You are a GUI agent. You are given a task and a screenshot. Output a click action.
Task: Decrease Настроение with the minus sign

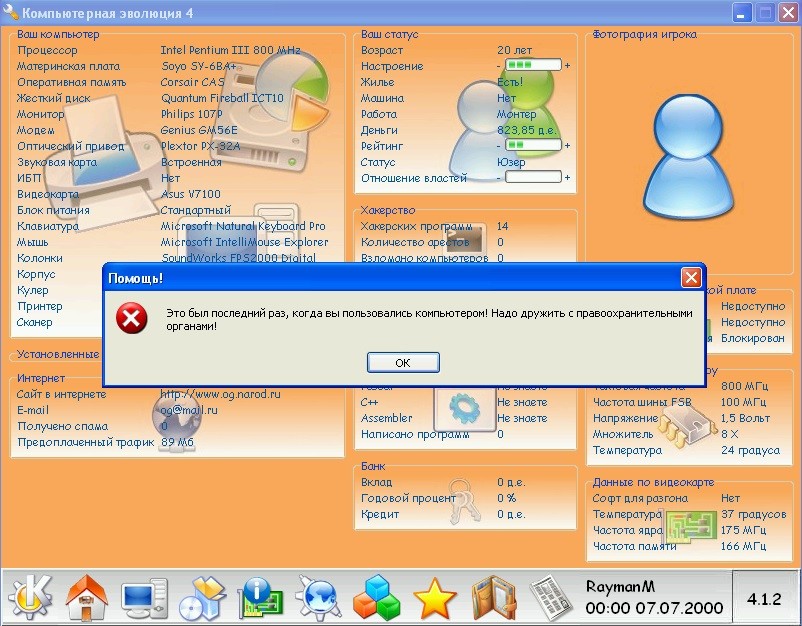coord(499,66)
